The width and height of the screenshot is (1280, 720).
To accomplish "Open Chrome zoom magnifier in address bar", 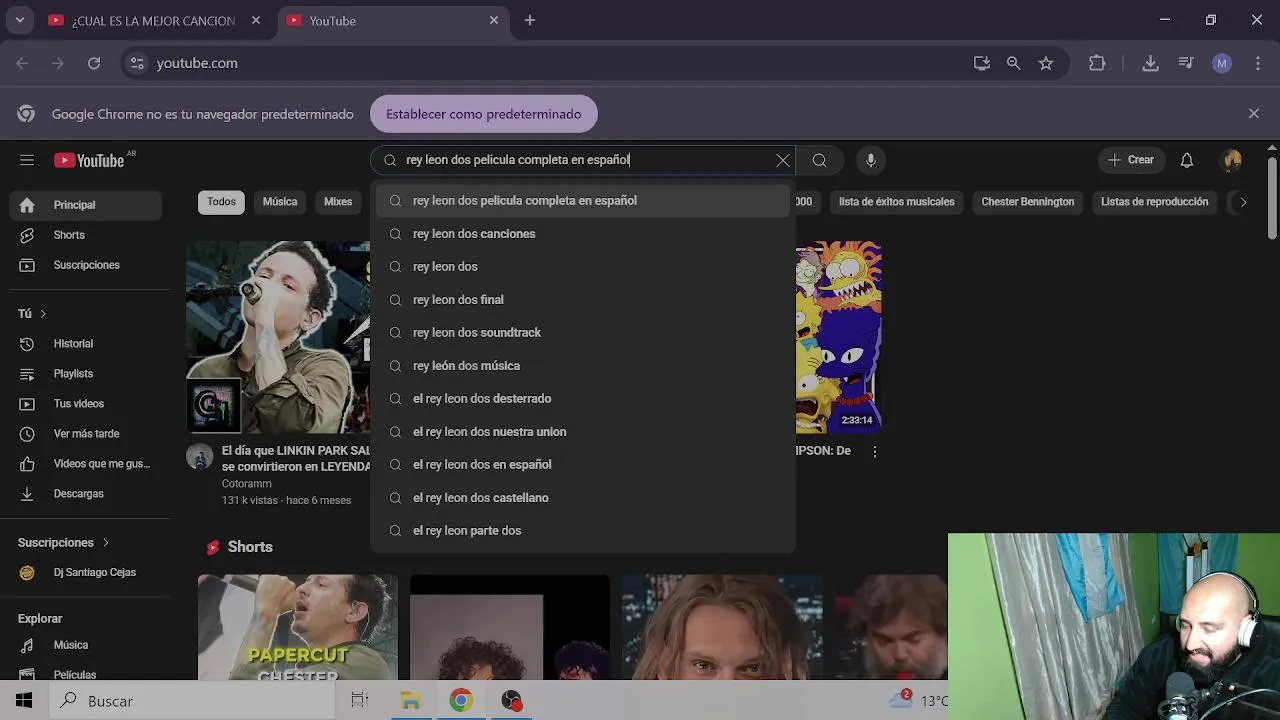I will pyautogui.click(x=1014, y=63).
